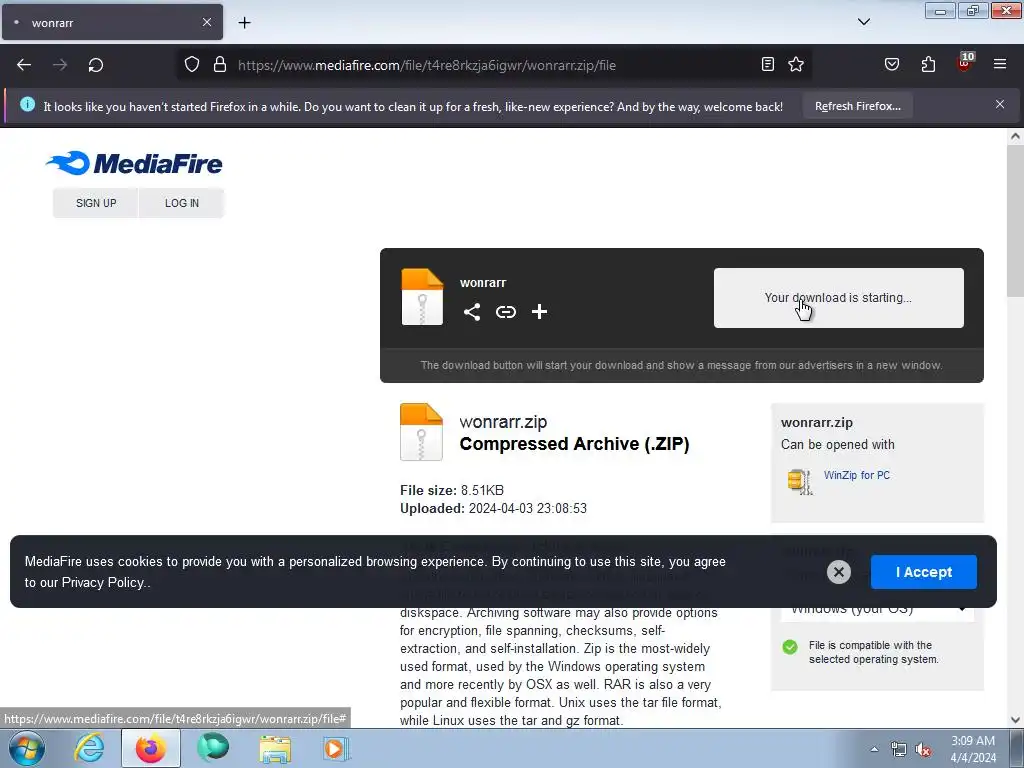
Task: Reload the page with the refresh icon
Action: (96, 65)
